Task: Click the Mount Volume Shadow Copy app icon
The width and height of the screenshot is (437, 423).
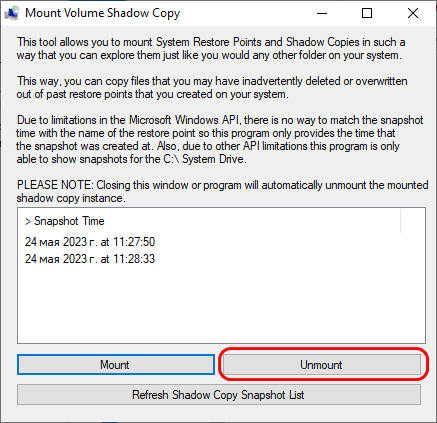Action: pyautogui.click(x=12, y=13)
